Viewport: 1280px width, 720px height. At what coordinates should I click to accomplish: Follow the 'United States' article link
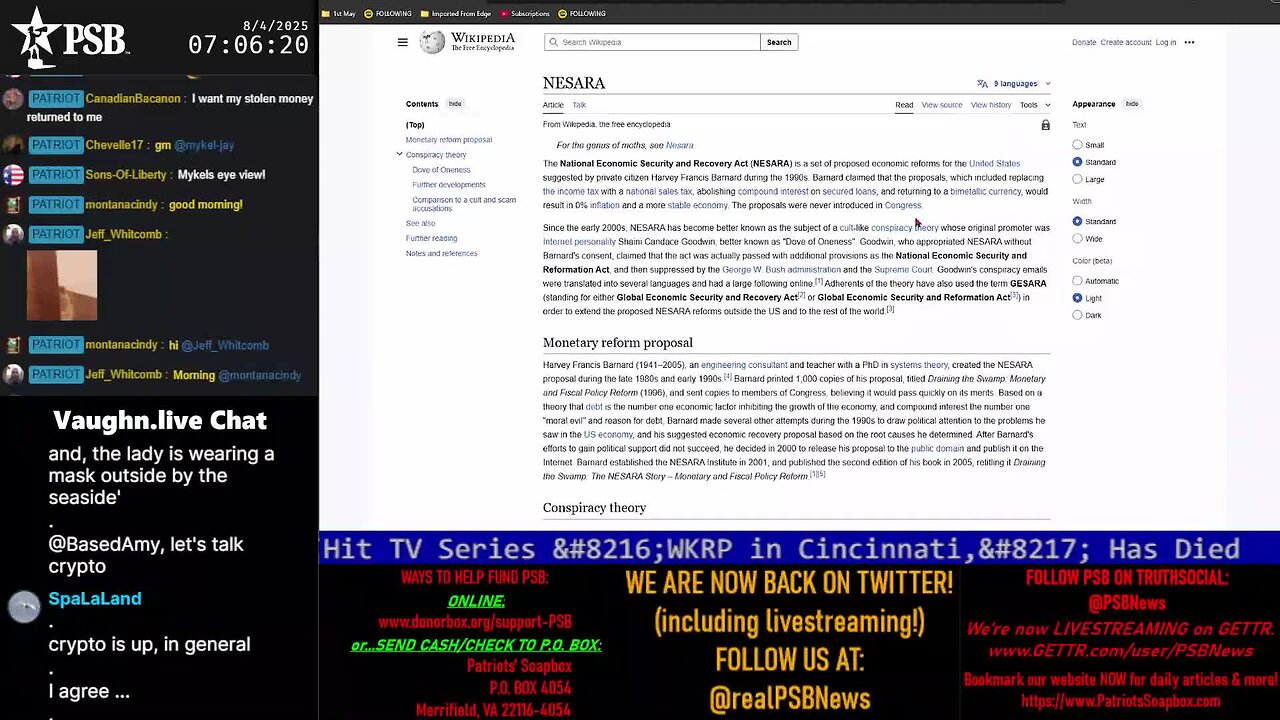994,163
